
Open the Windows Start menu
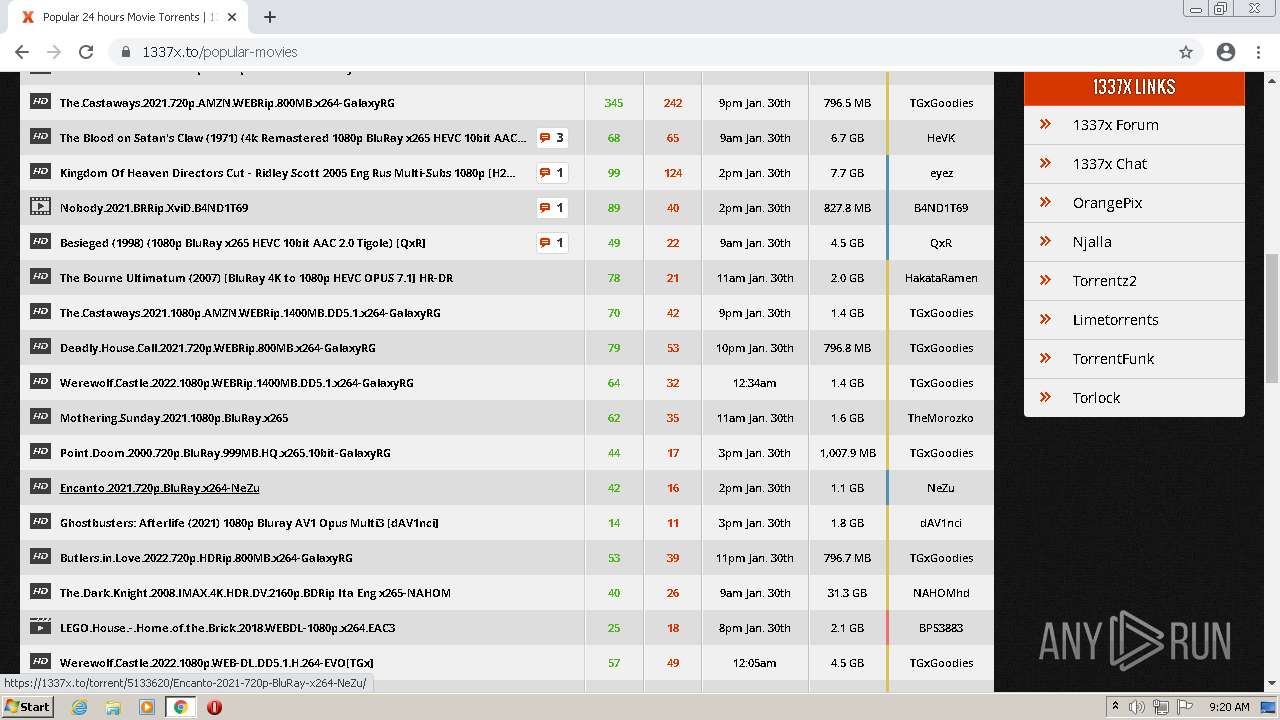point(28,707)
